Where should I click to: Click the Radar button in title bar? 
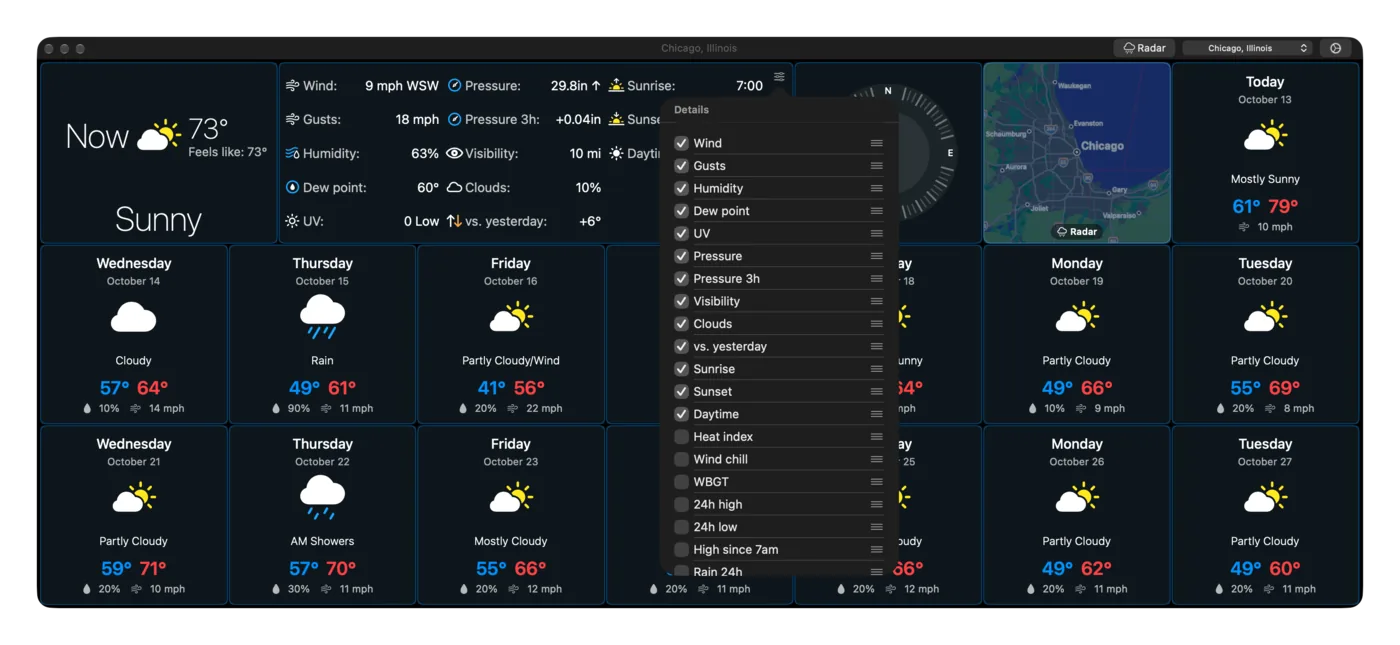pos(1144,48)
